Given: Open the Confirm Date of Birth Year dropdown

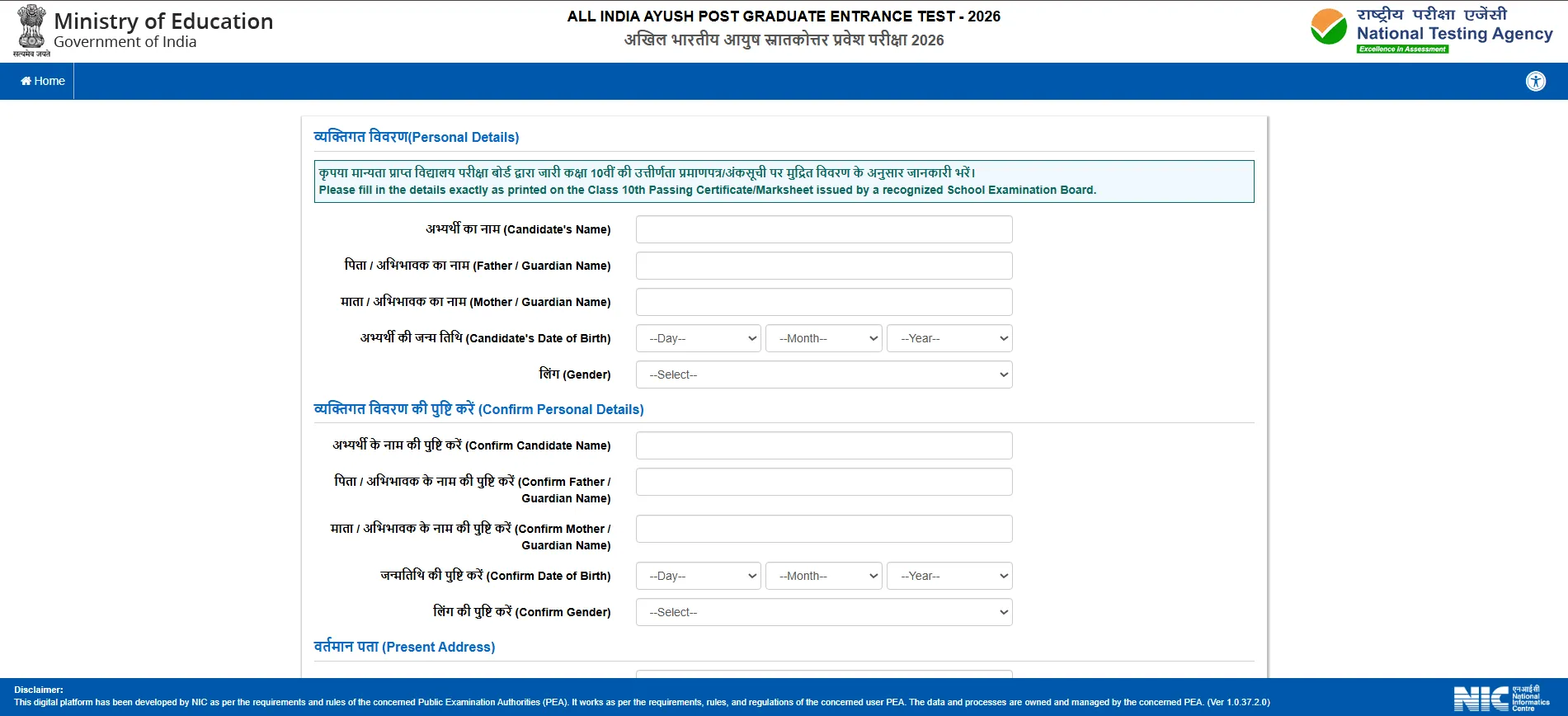Looking at the screenshot, I should click(x=949, y=576).
